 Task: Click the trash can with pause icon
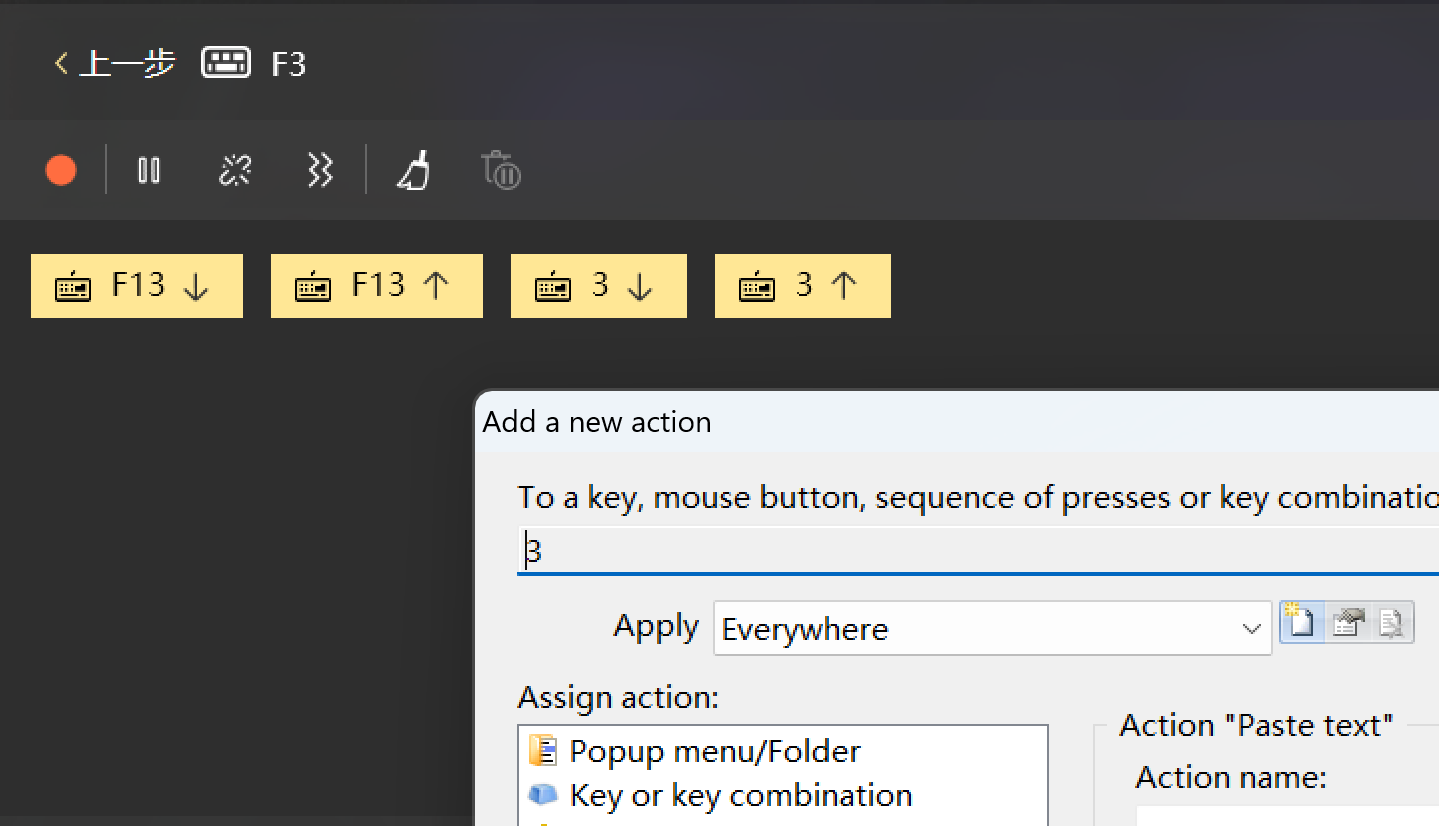point(501,171)
